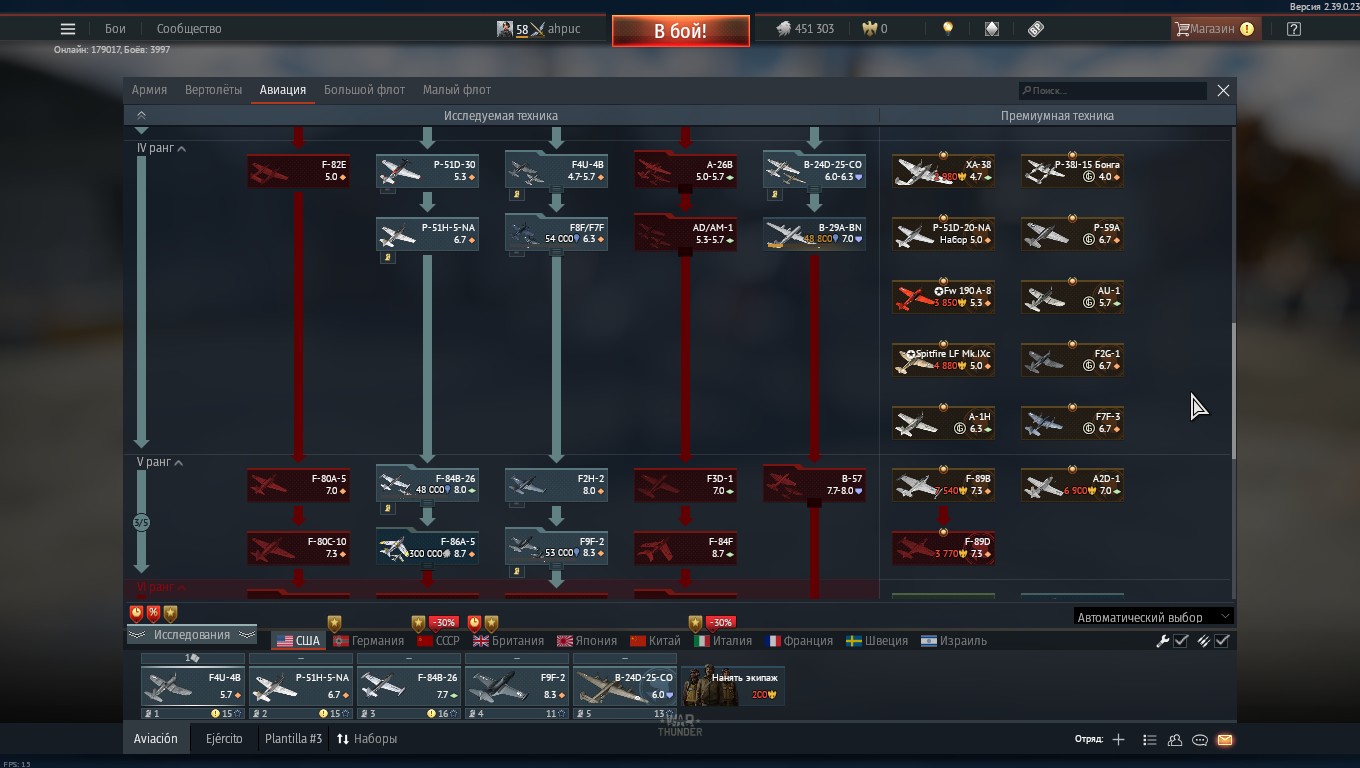
Task: Select the B-29A-BN bomber card
Action: click(814, 234)
